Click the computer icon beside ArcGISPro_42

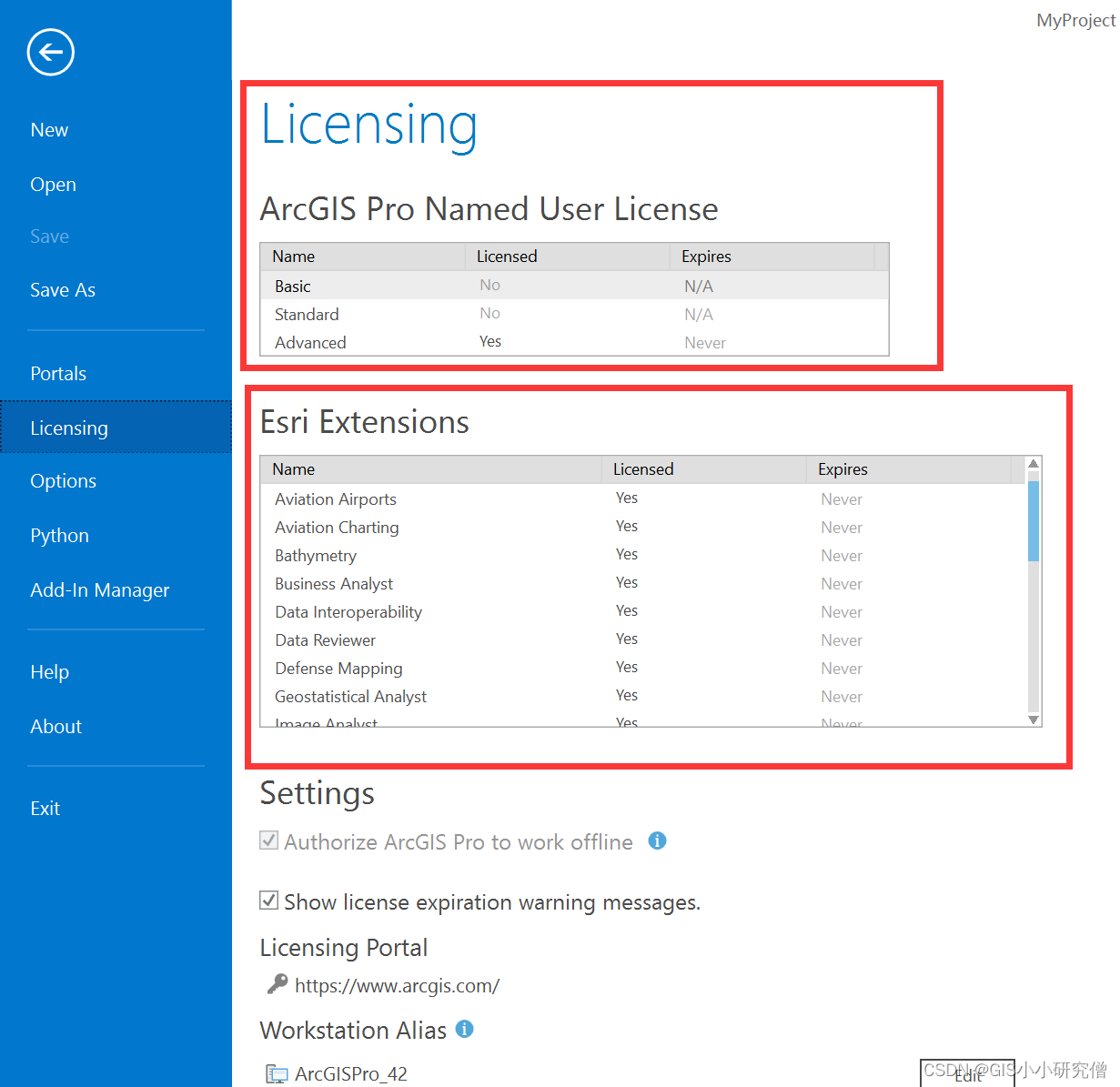[x=277, y=1074]
